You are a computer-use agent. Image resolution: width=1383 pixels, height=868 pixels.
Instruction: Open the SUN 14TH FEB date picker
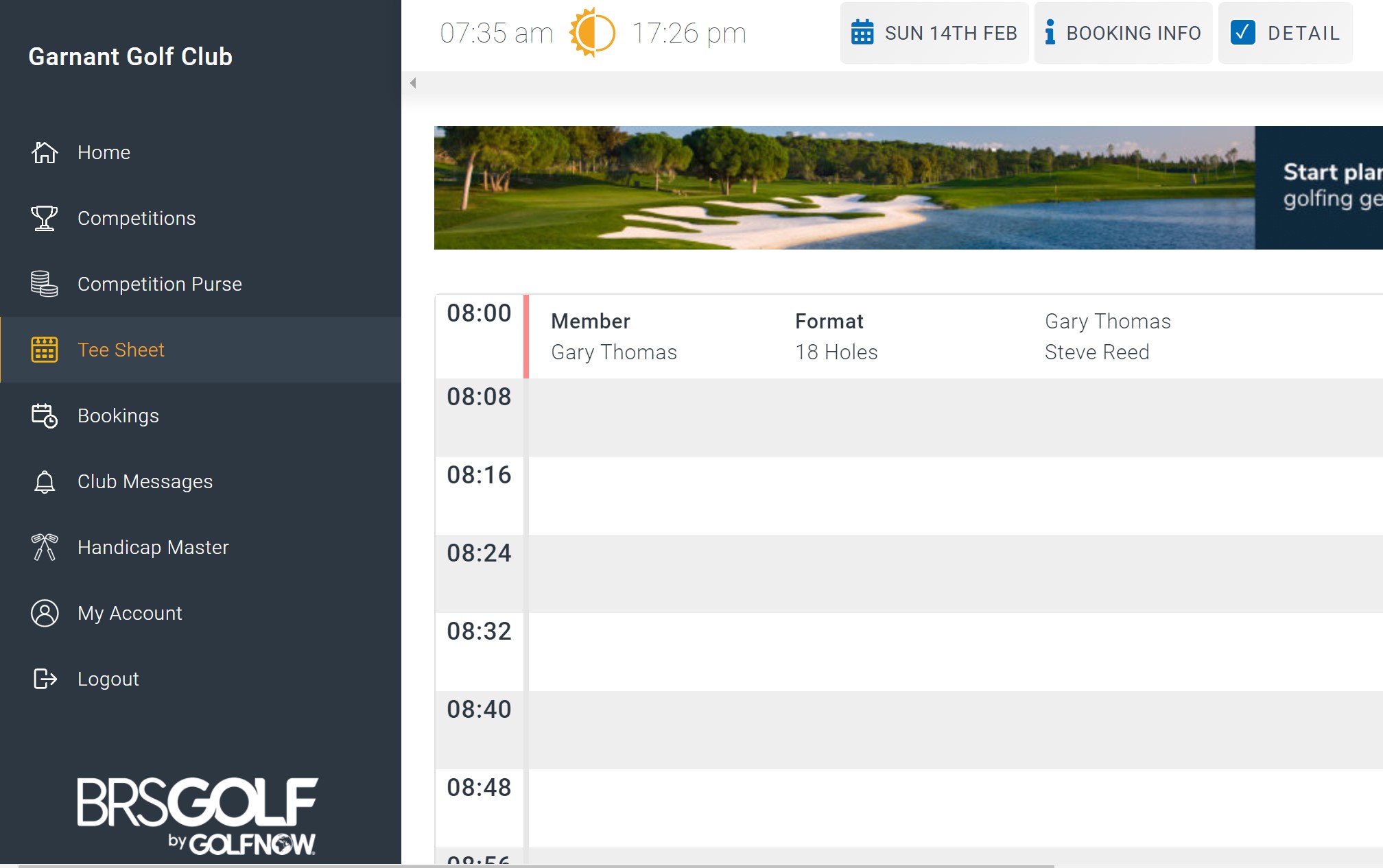(x=934, y=33)
